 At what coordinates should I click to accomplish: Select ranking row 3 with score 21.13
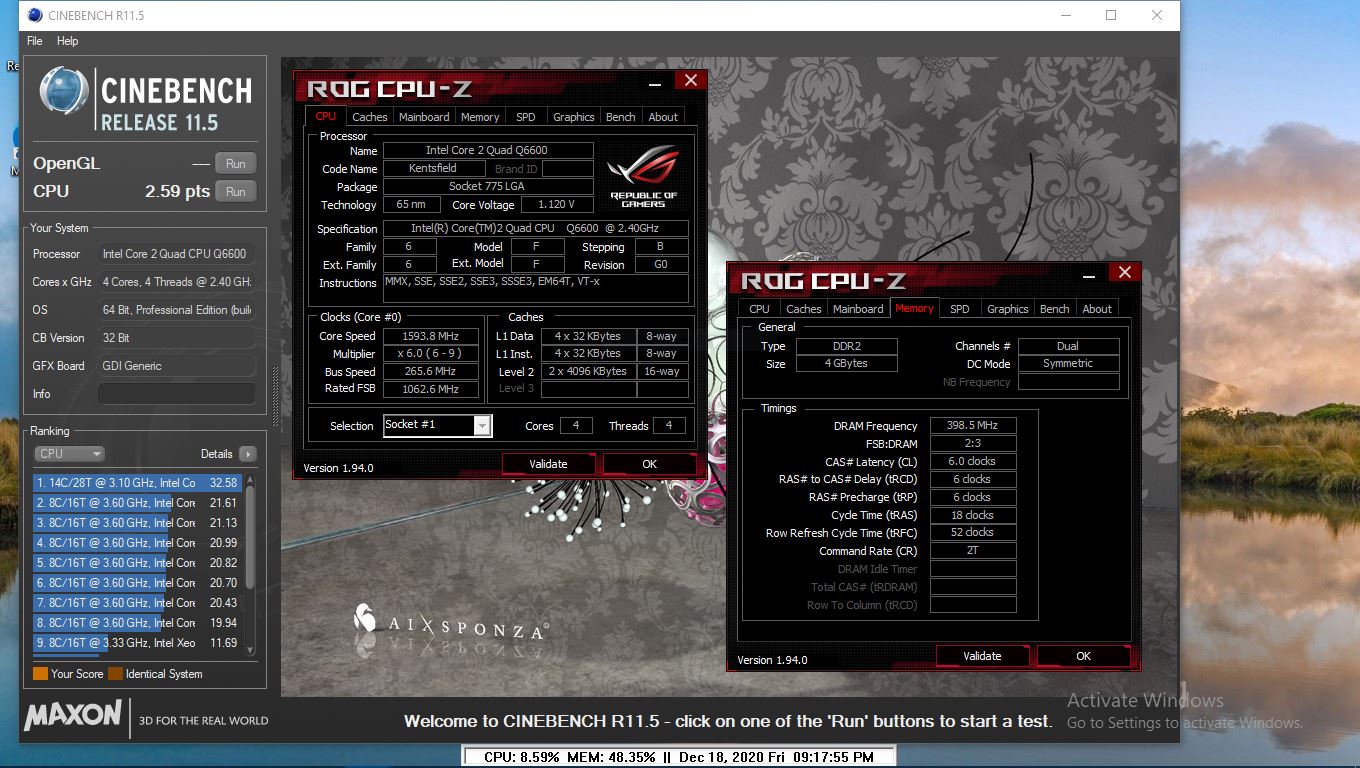138,523
